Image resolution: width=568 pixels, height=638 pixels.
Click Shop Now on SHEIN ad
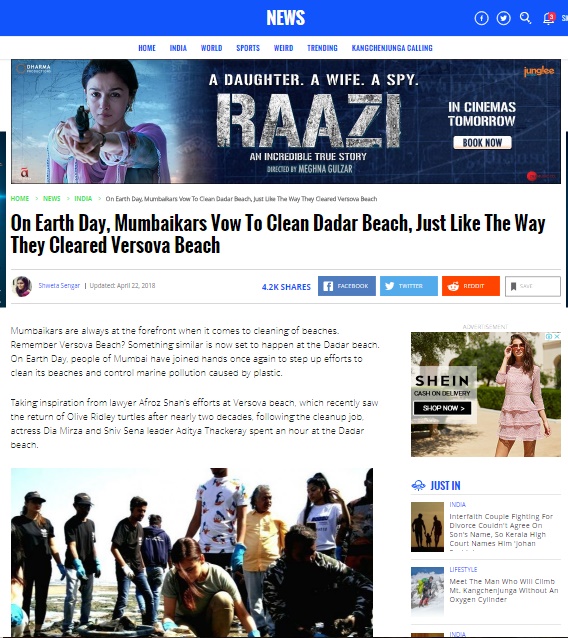(443, 408)
